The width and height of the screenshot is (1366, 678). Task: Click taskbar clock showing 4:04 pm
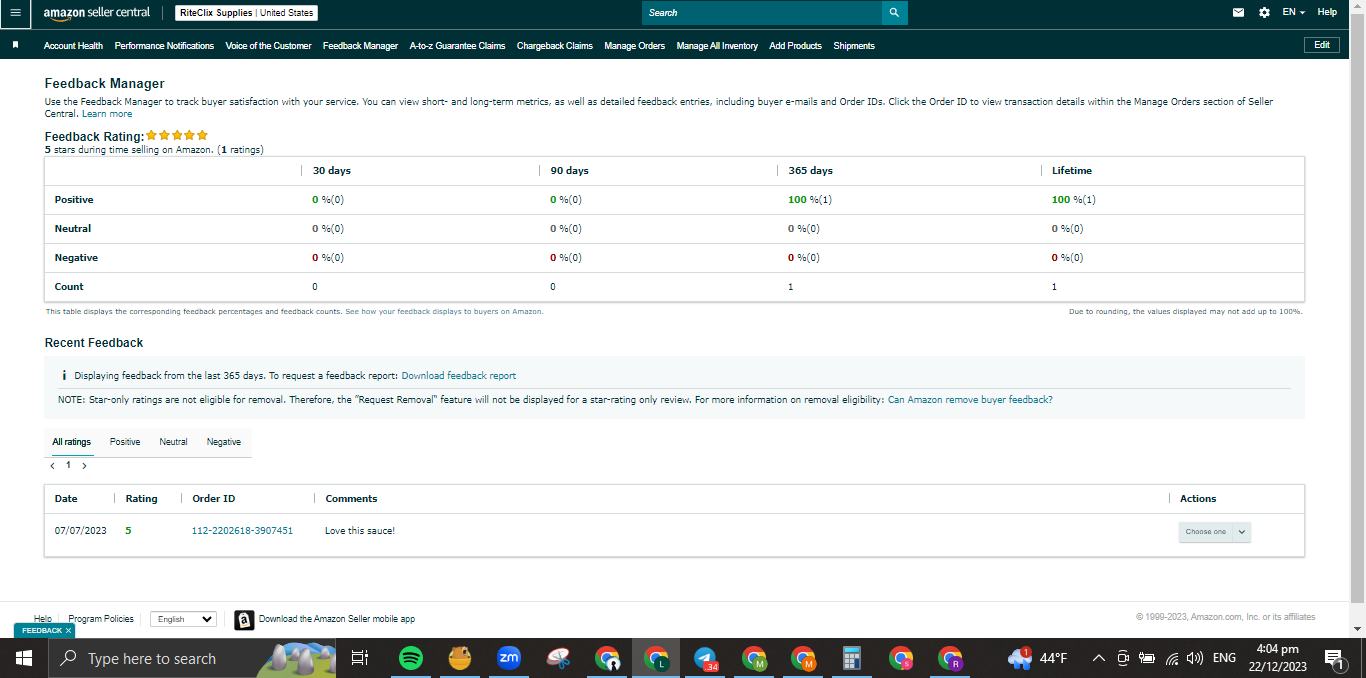(x=1277, y=658)
